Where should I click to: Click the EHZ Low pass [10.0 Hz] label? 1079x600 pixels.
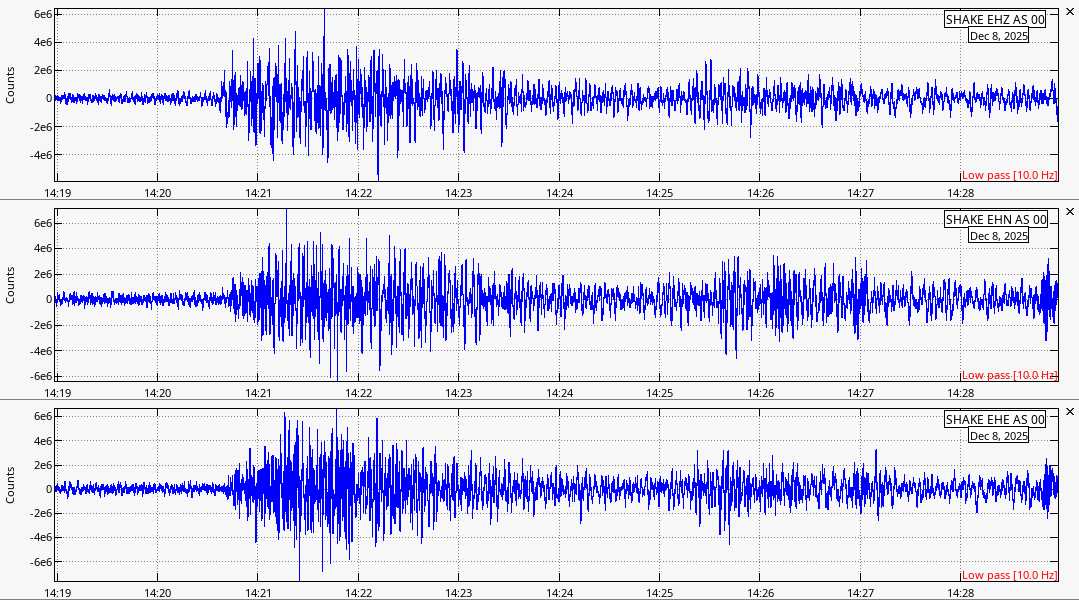click(1009, 175)
